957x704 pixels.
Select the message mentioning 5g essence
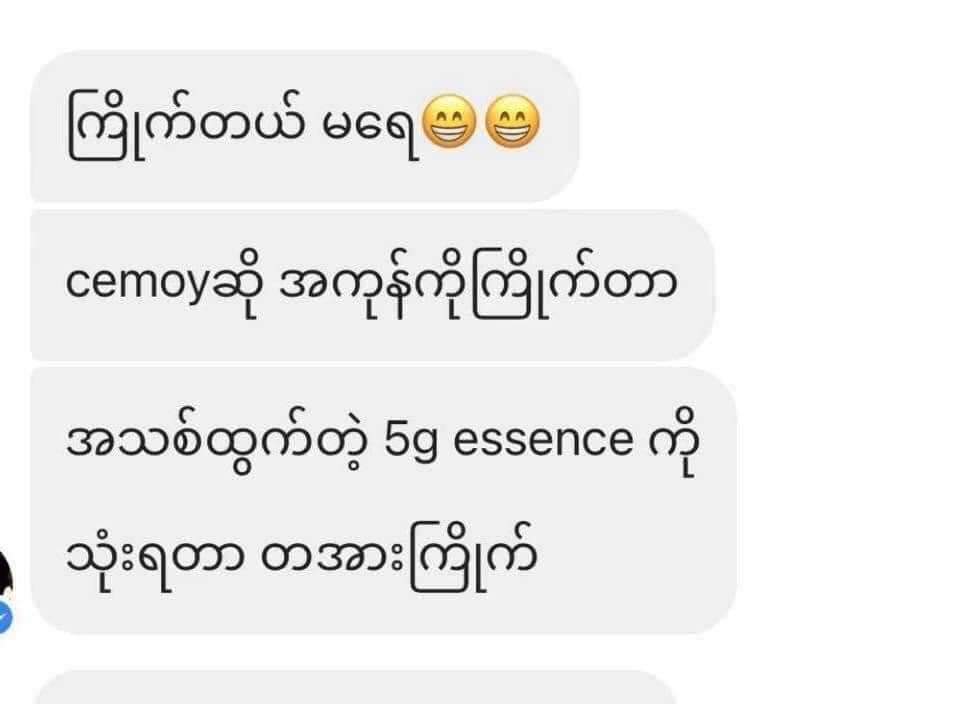pyautogui.click(x=383, y=501)
